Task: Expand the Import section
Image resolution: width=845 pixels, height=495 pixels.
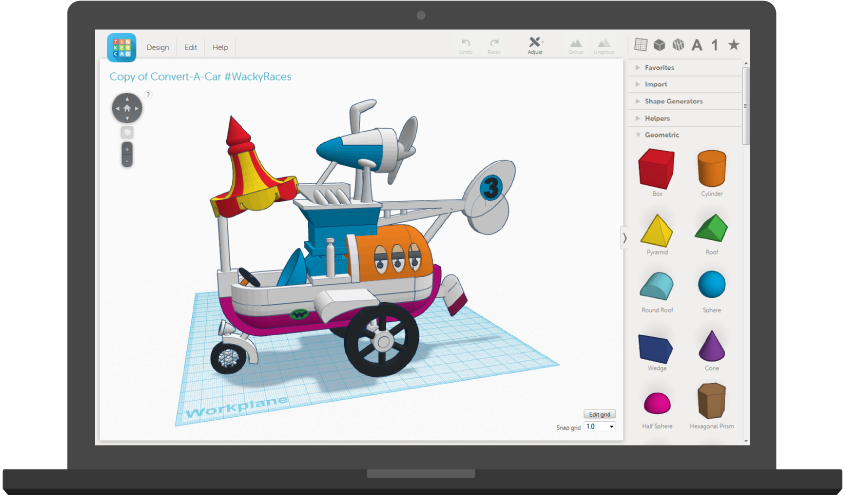Action: click(685, 84)
